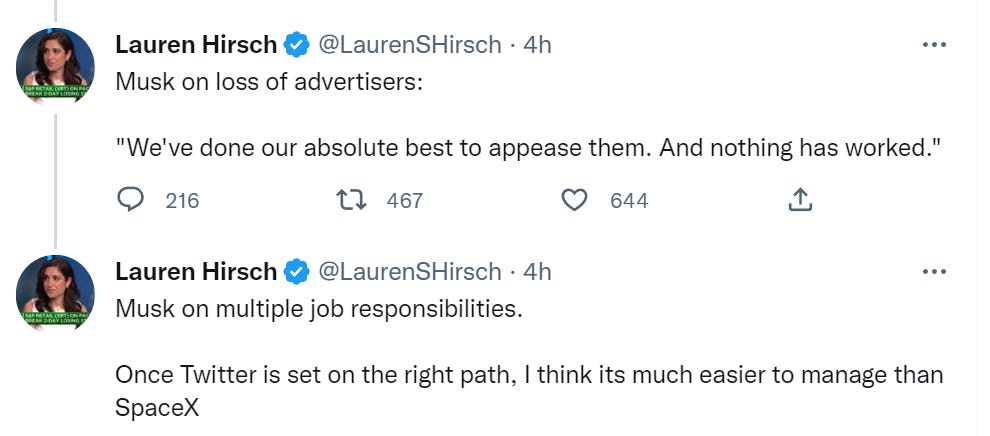The height and width of the screenshot is (436, 990).
Task: Expand the three-dot menu on the job responsibilities tweet
Action: (933, 271)
